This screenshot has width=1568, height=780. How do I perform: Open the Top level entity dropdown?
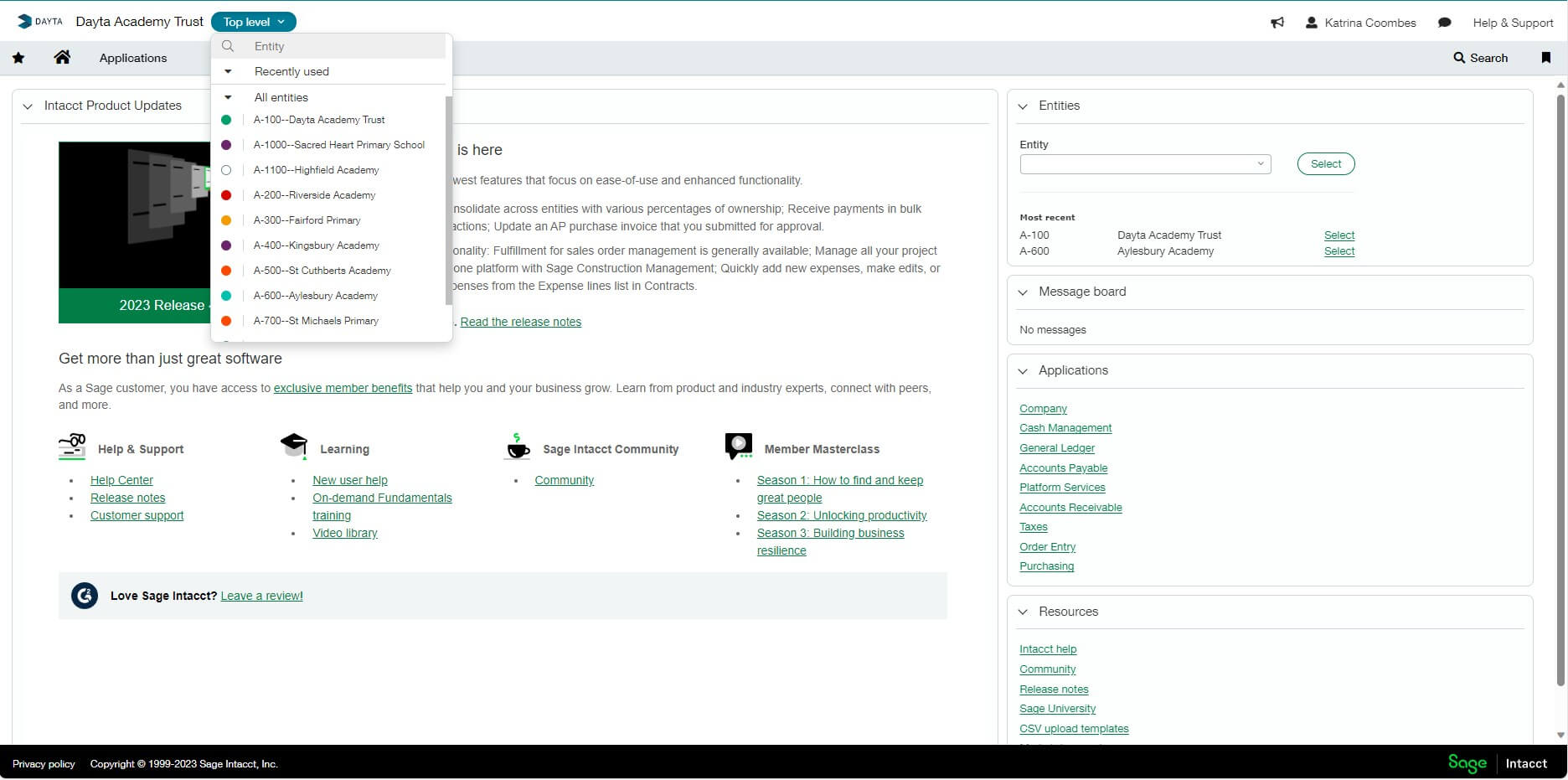tap(254, 22)
